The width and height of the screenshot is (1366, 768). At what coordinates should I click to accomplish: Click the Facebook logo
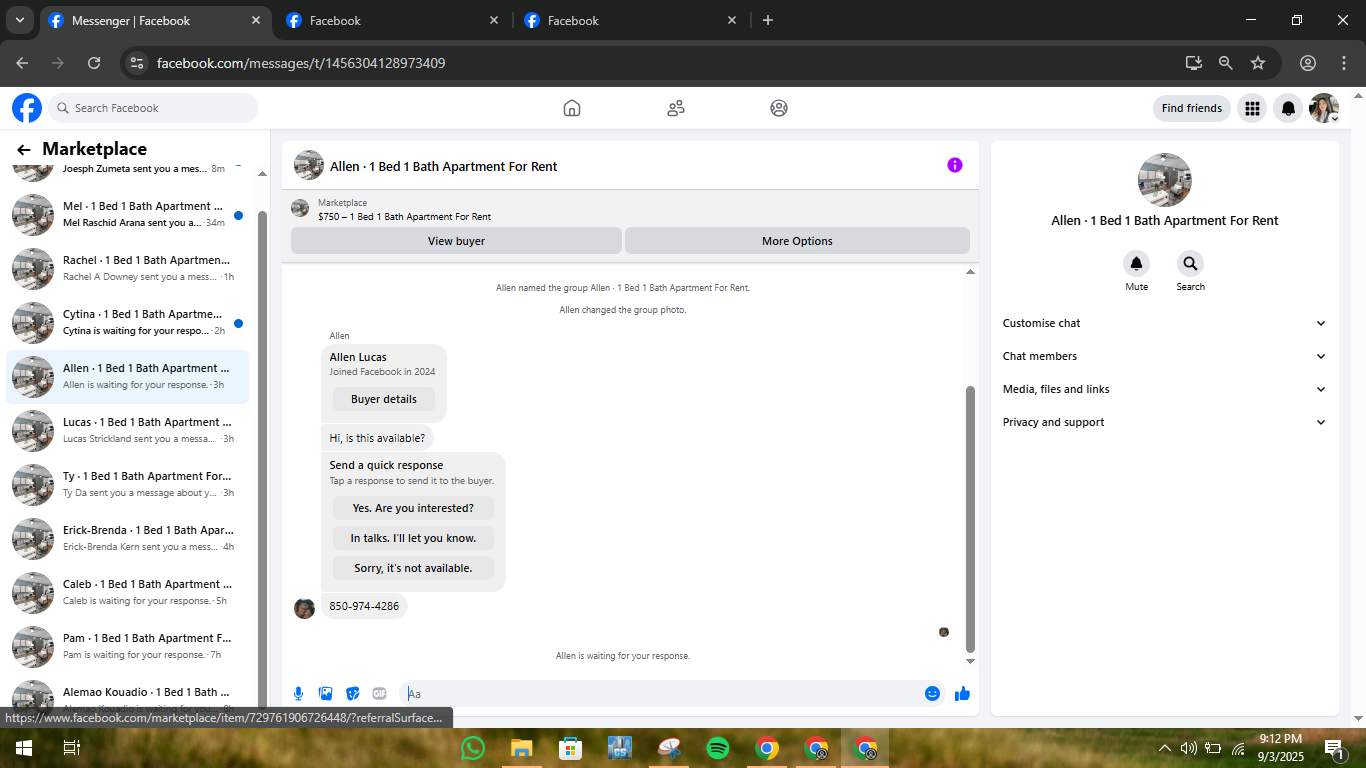(27, 108)
